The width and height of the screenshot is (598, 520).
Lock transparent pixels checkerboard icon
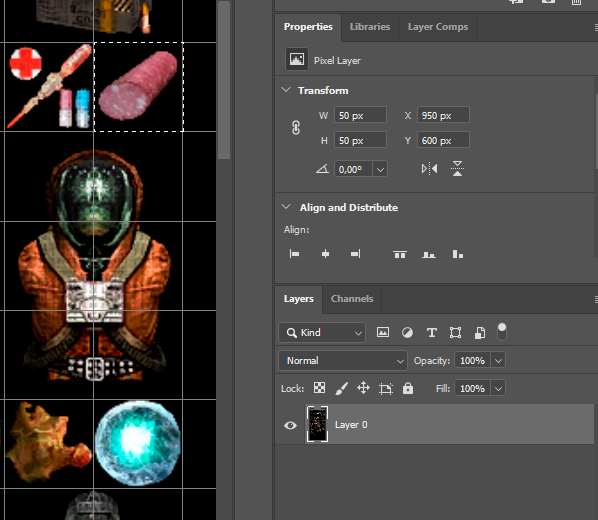point(319,388)
